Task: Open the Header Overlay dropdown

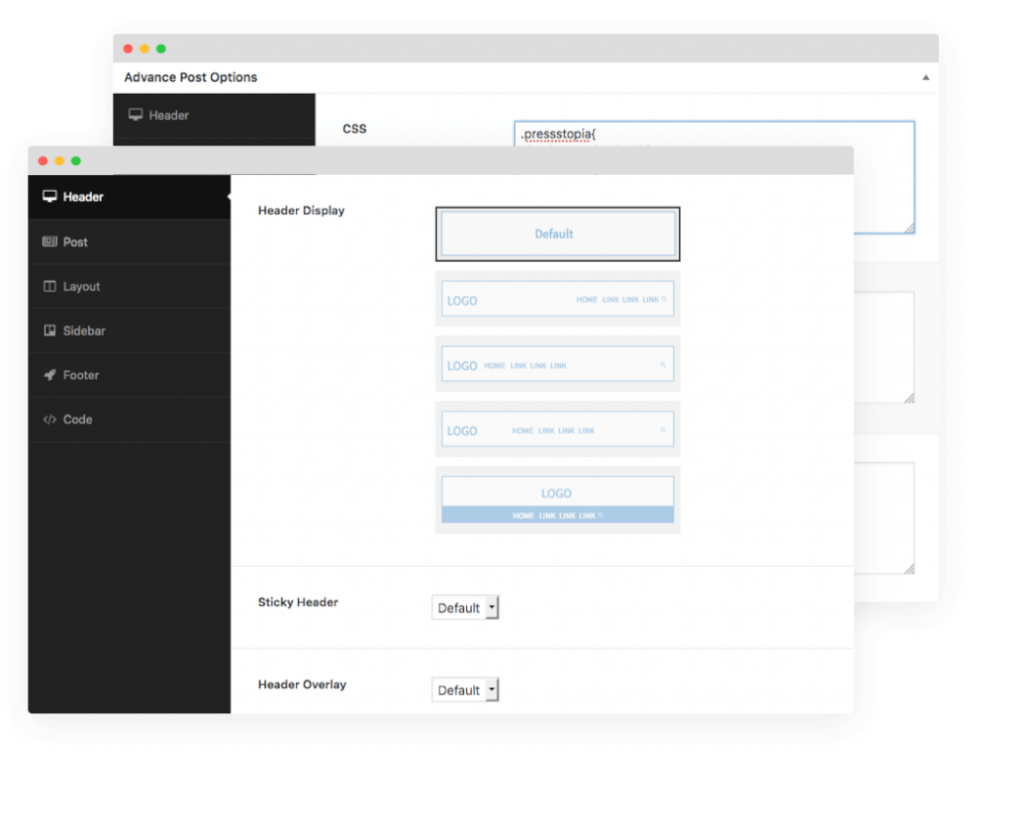Action: [465, 690]
